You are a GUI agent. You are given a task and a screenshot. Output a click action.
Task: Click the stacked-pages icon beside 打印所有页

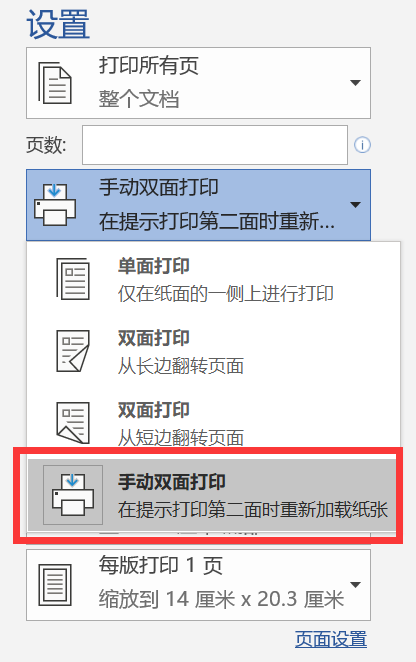pos(55,83)
